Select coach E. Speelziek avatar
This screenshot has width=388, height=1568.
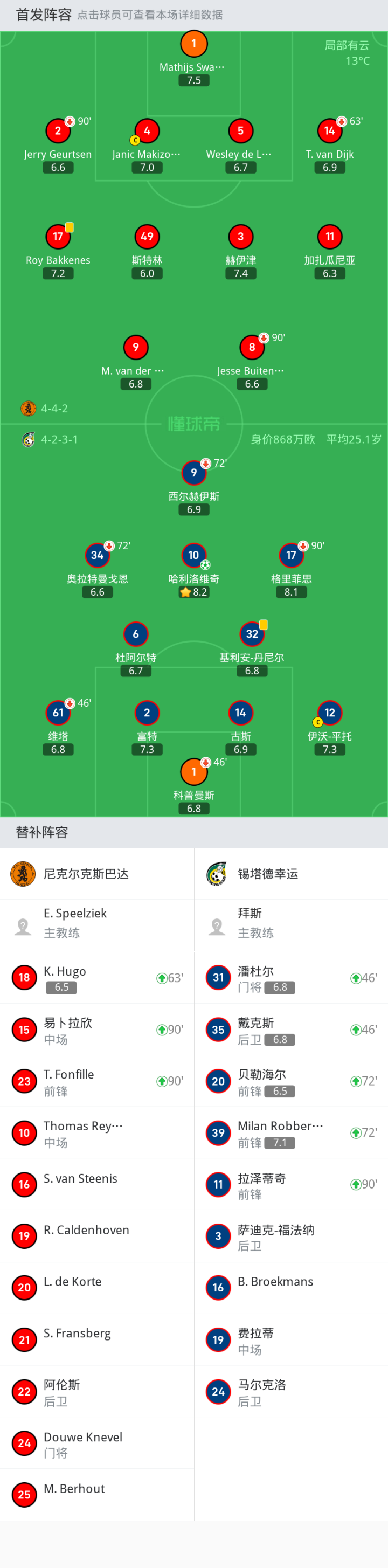[x=23, y=927]
